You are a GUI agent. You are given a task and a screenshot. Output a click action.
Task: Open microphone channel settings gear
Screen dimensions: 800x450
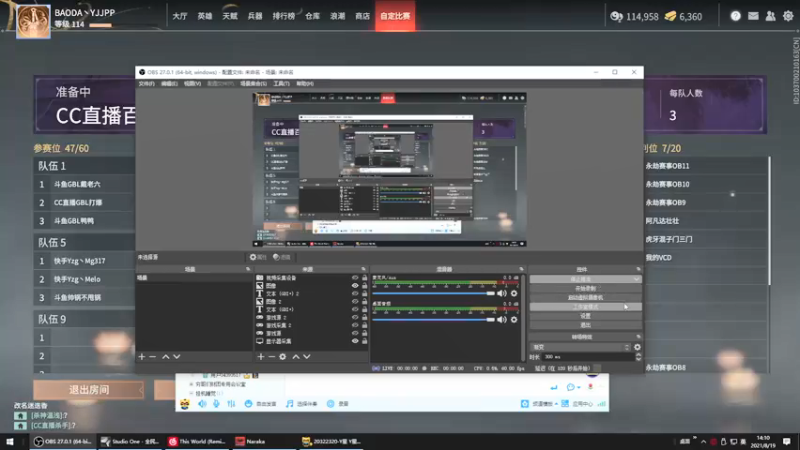click(514, 293)
